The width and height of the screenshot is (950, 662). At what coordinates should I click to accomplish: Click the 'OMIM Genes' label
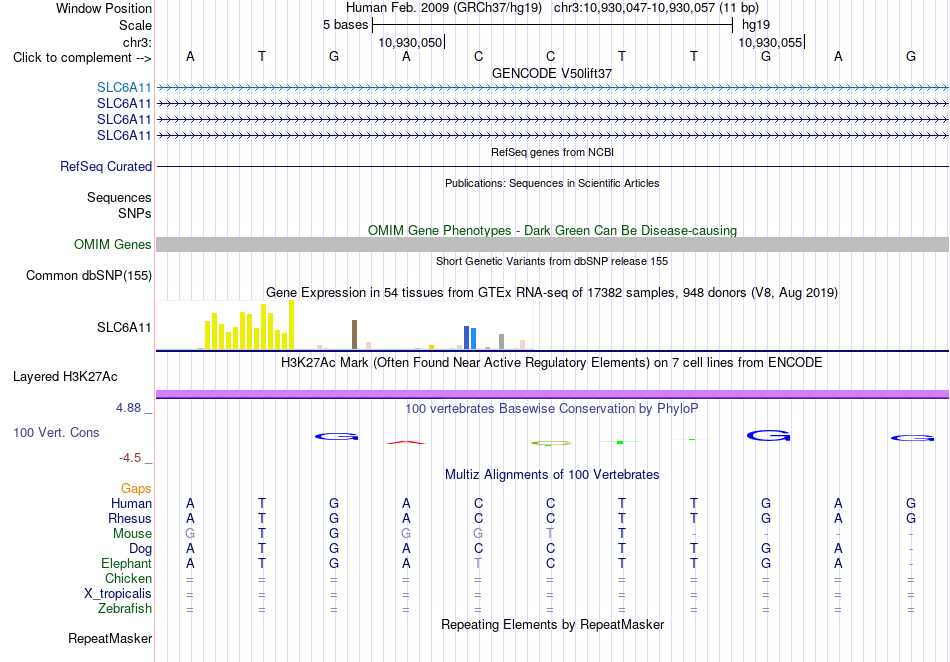click(x=112, y=245)
